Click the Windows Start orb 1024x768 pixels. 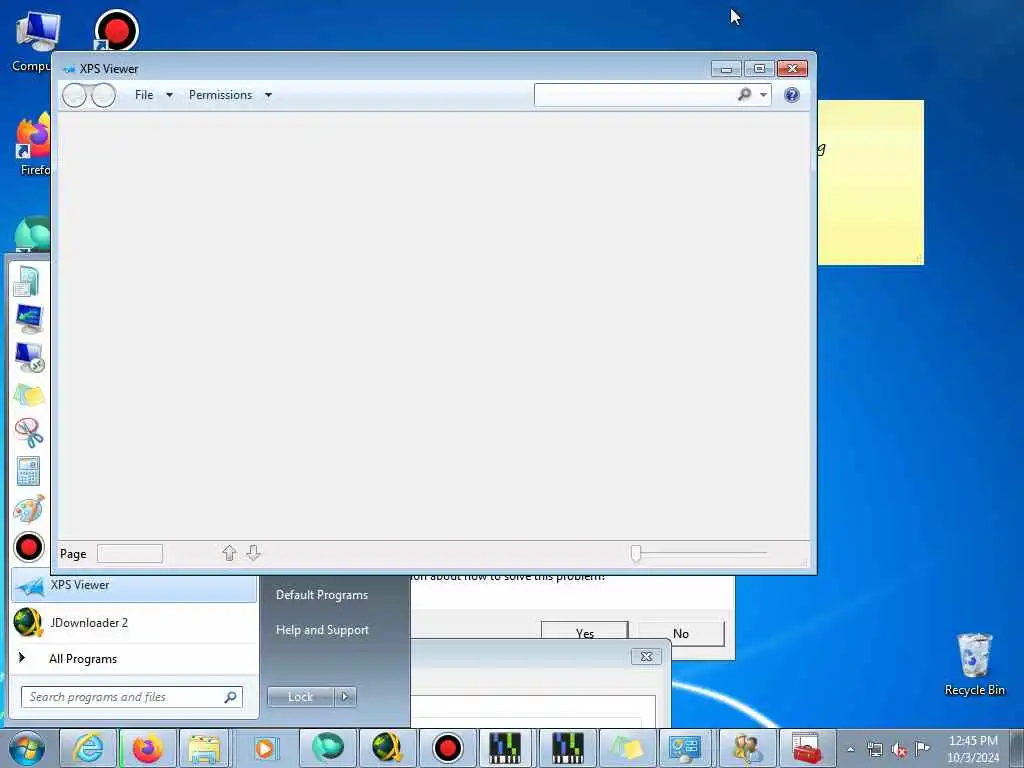(27, 748)
